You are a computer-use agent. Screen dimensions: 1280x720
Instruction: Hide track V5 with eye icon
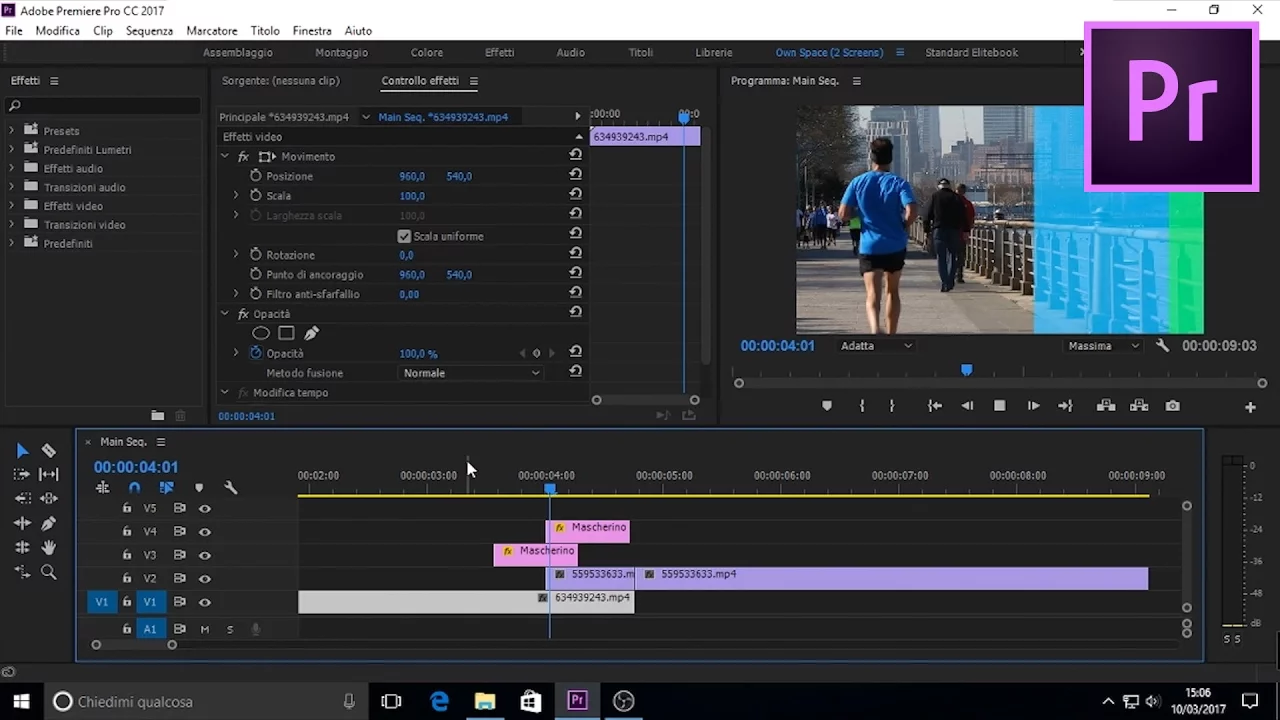coord(205,508)
